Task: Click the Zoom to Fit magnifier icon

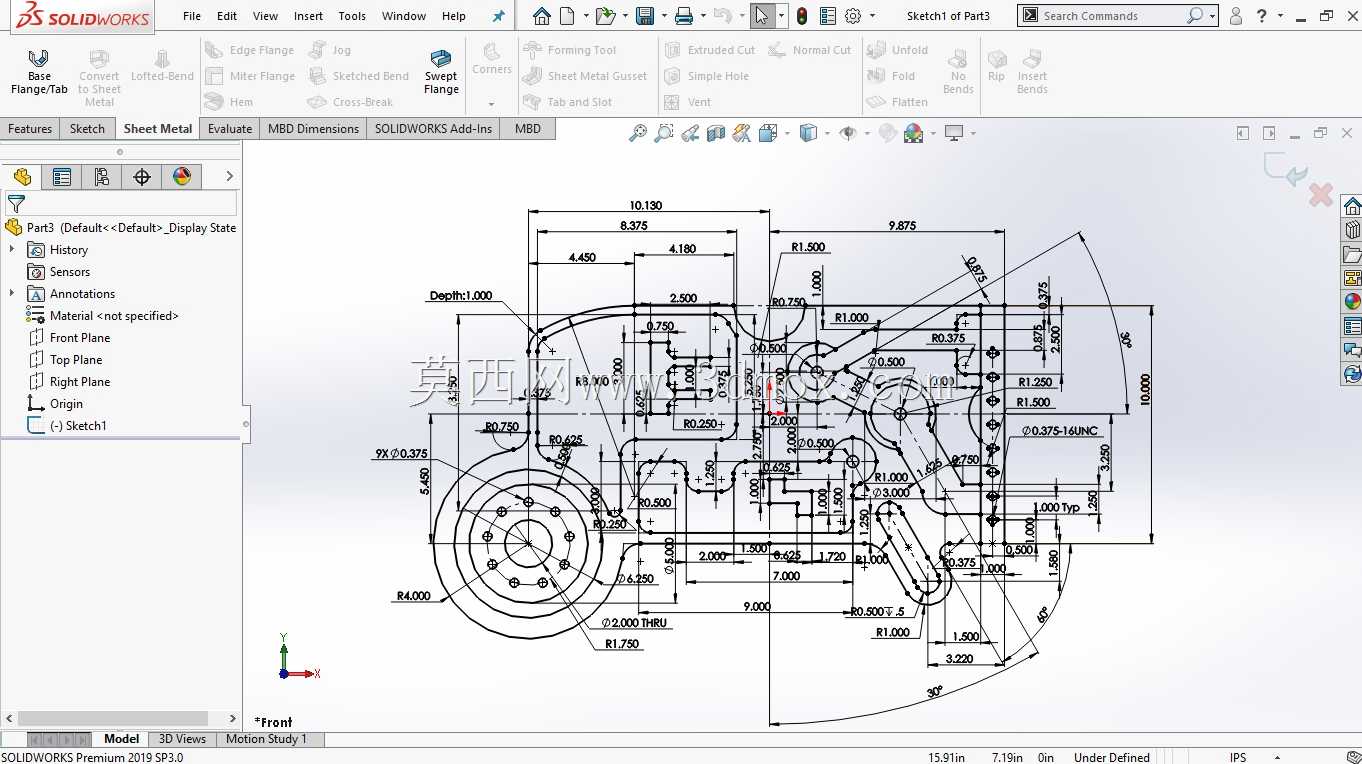Action: coord(637,133)
